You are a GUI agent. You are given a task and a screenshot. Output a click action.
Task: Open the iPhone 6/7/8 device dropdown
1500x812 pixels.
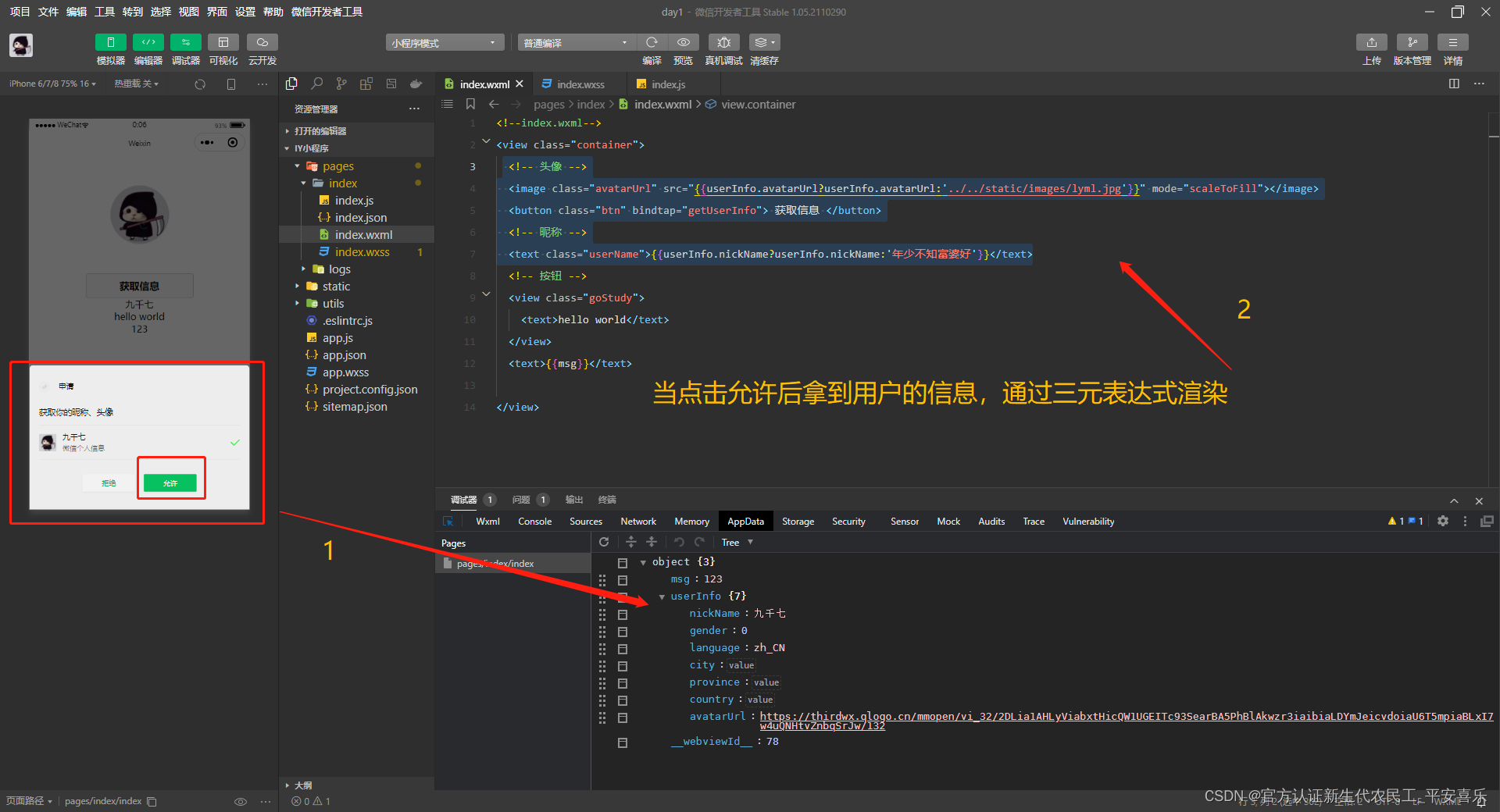tap(52, 84)
